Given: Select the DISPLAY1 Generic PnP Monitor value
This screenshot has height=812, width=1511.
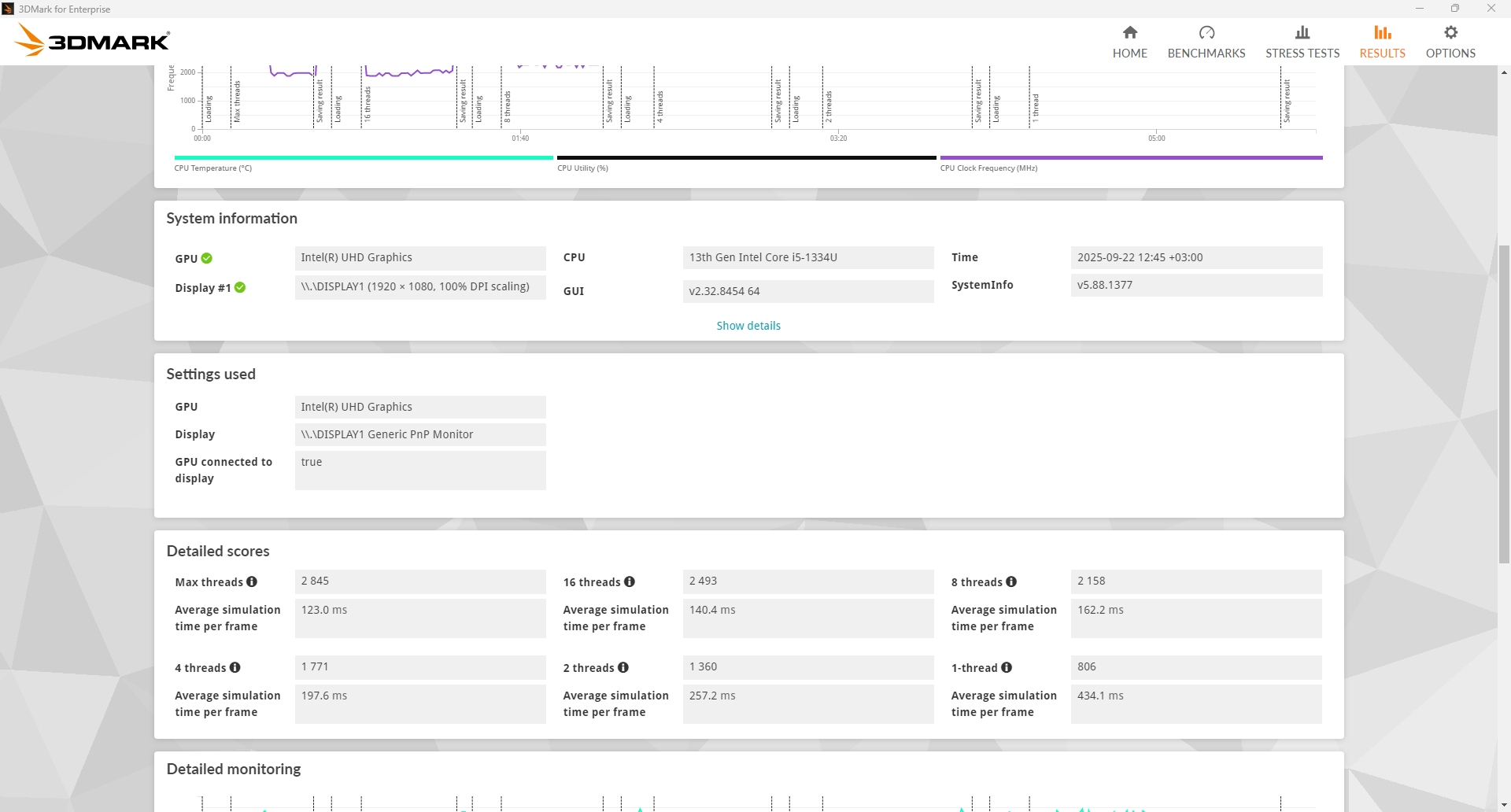Looking at the screenshot, I should point(420,434).
